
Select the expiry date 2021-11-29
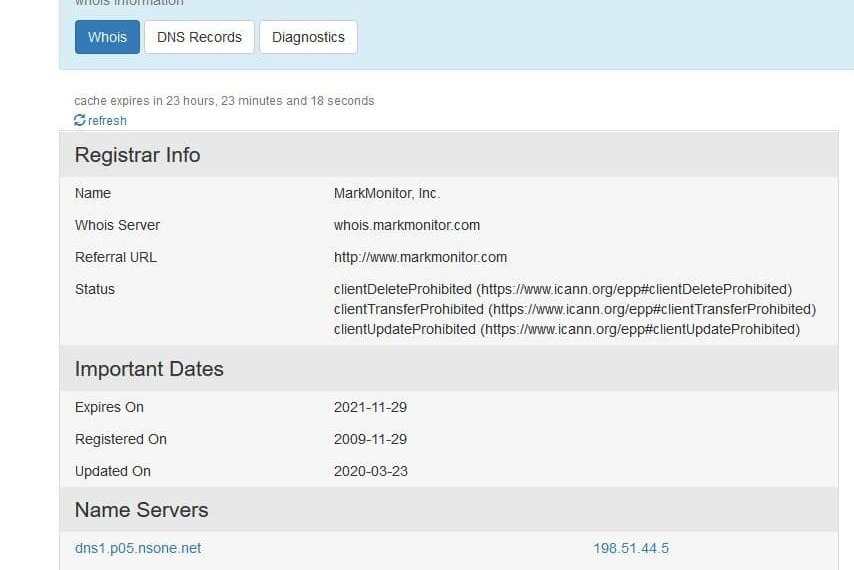(x=370, y=407)
